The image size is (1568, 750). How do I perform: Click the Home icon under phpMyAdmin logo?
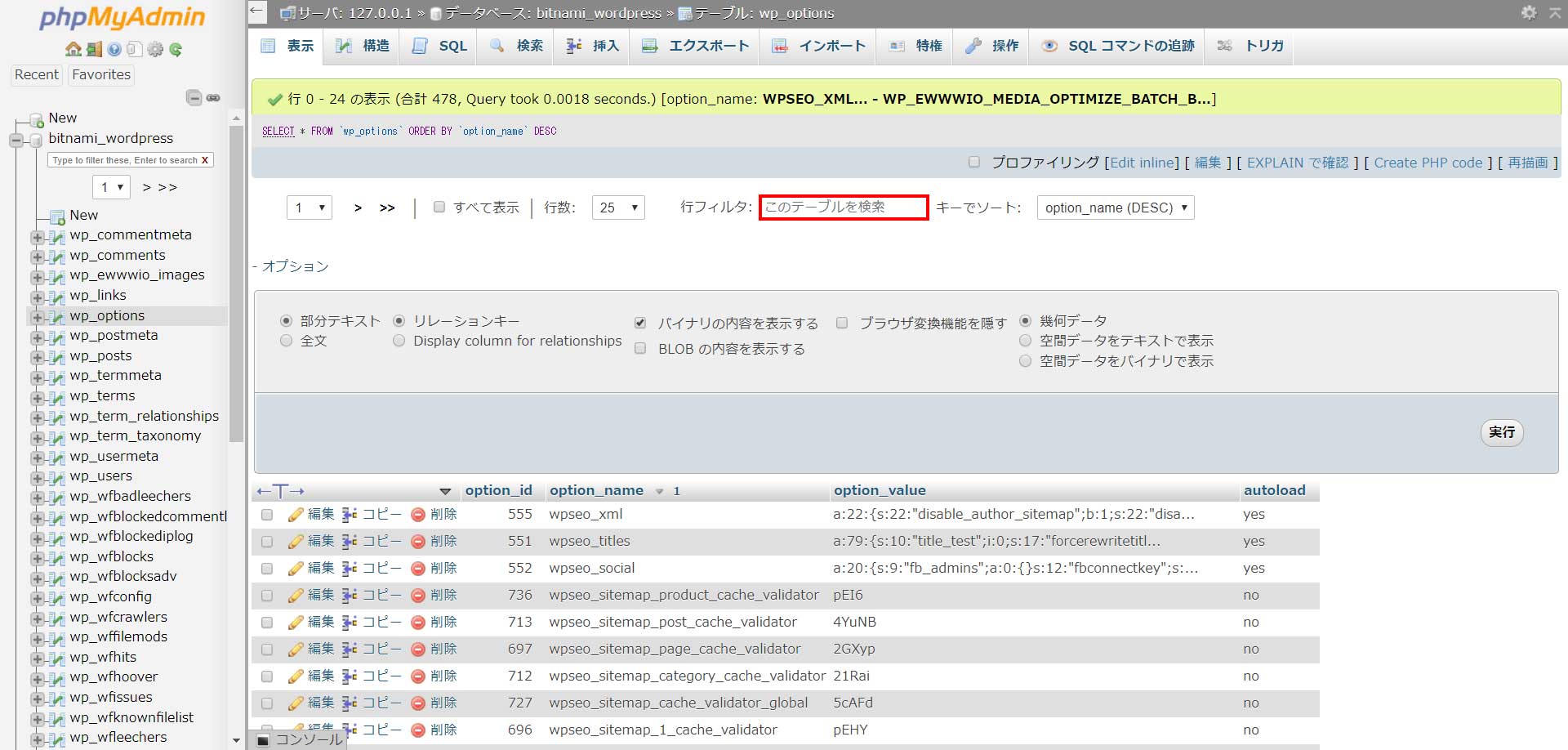(x=73, y=49)
